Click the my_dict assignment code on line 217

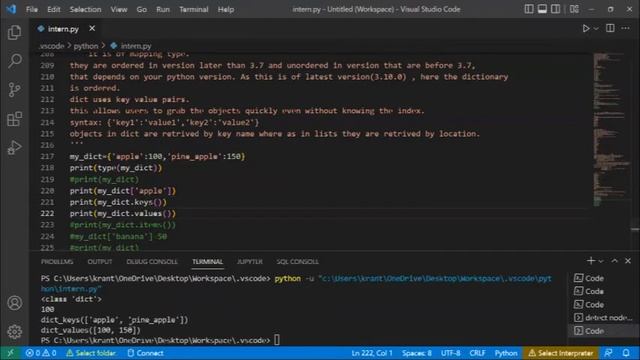pyautogui.click(x=157, y=156)
